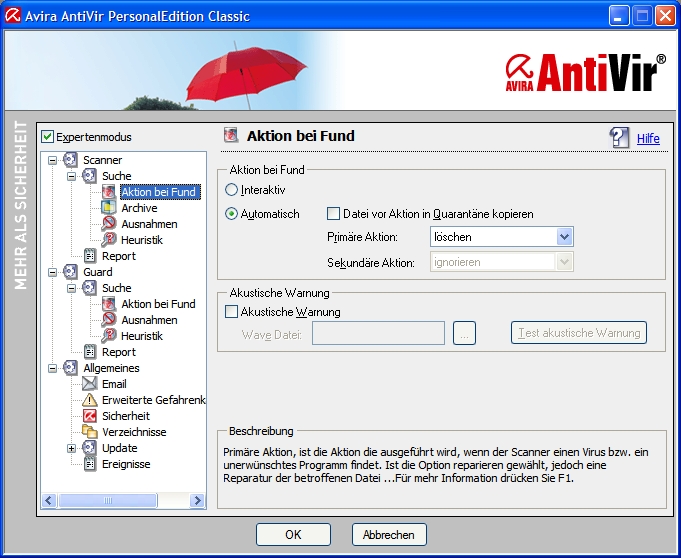Collapse Suche node under Scanner
The height and width of the screenshot is (558, 681).
pos(71,176)
